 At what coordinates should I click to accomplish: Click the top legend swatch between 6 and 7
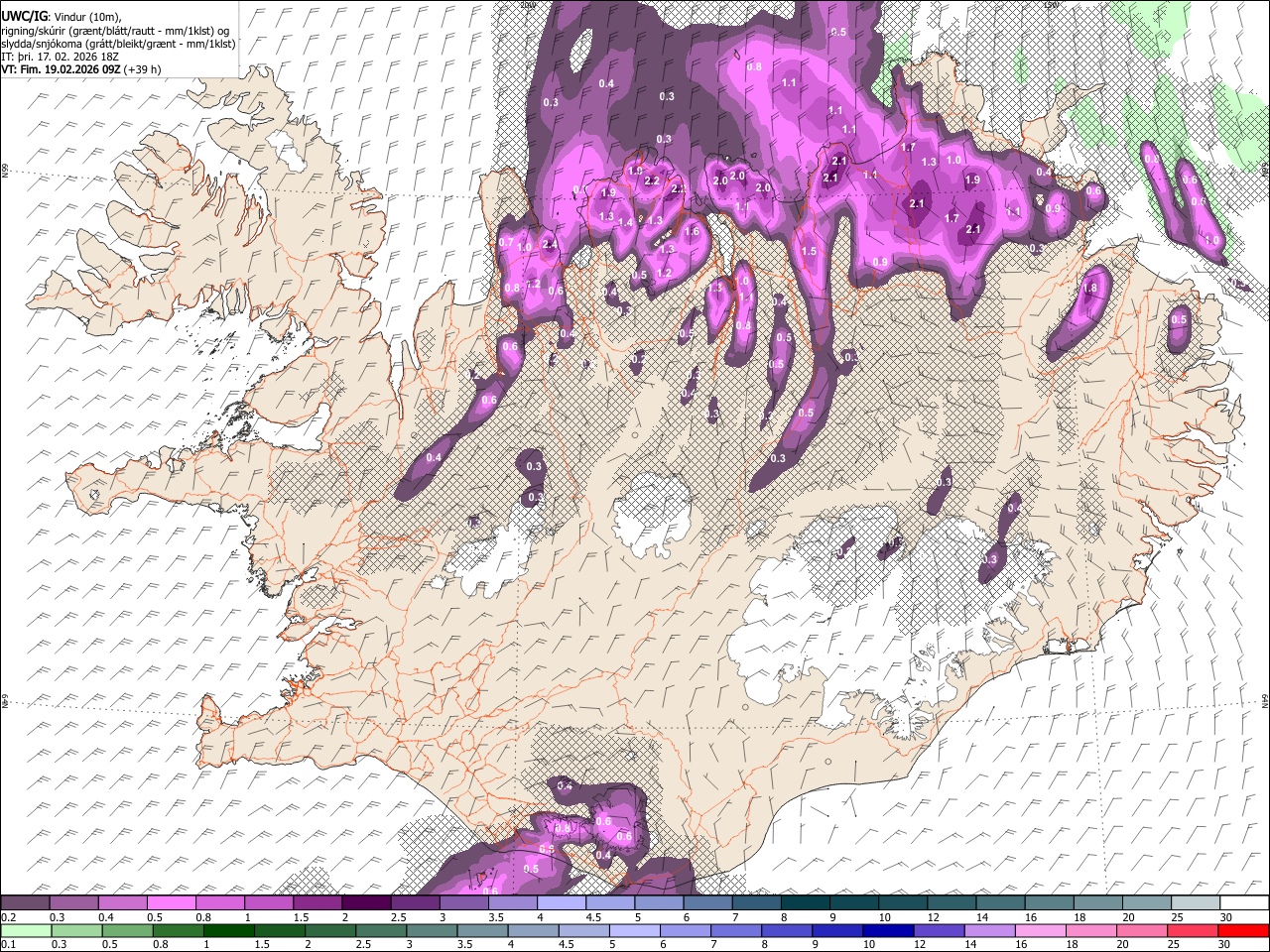pyautogui.click(x=706, y=903)
